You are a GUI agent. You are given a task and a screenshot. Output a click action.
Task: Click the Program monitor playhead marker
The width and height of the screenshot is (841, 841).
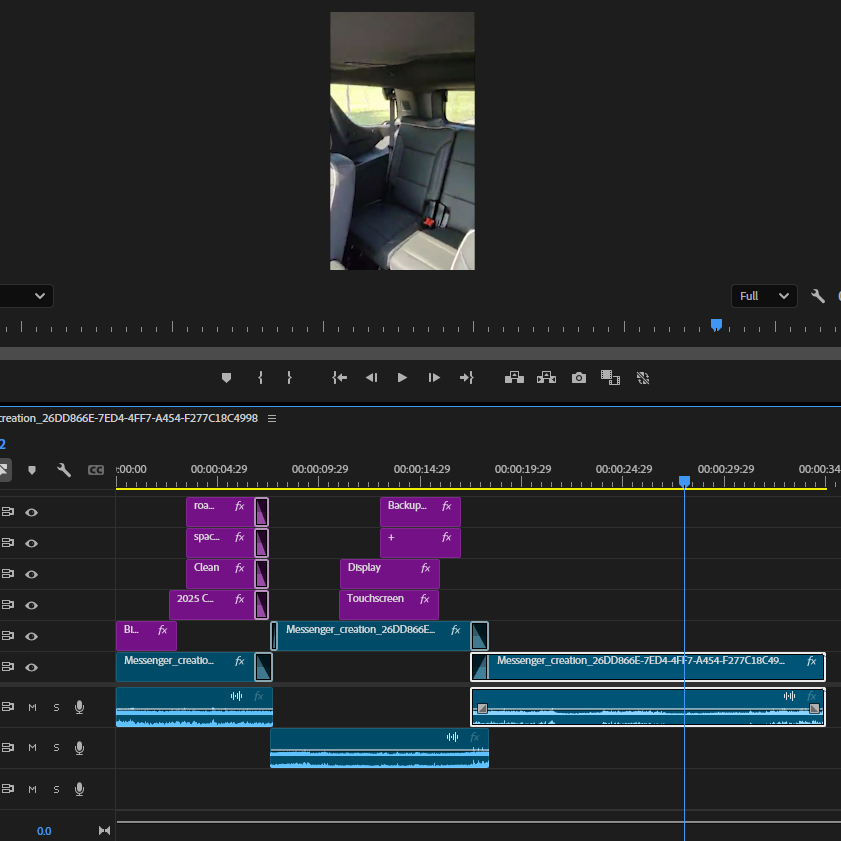pos(716,324)
